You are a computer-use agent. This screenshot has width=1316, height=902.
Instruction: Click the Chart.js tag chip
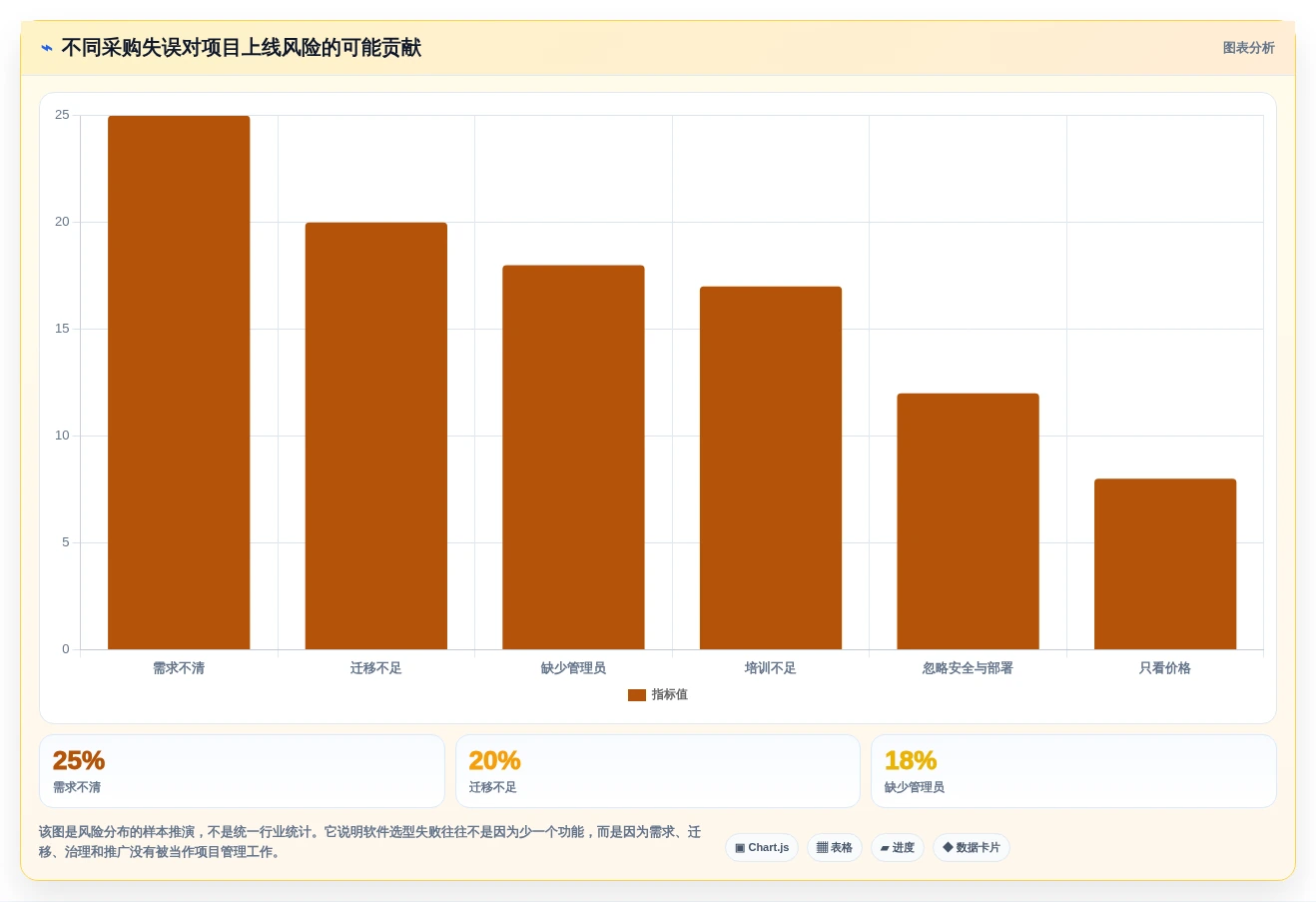tap(762, 848)
